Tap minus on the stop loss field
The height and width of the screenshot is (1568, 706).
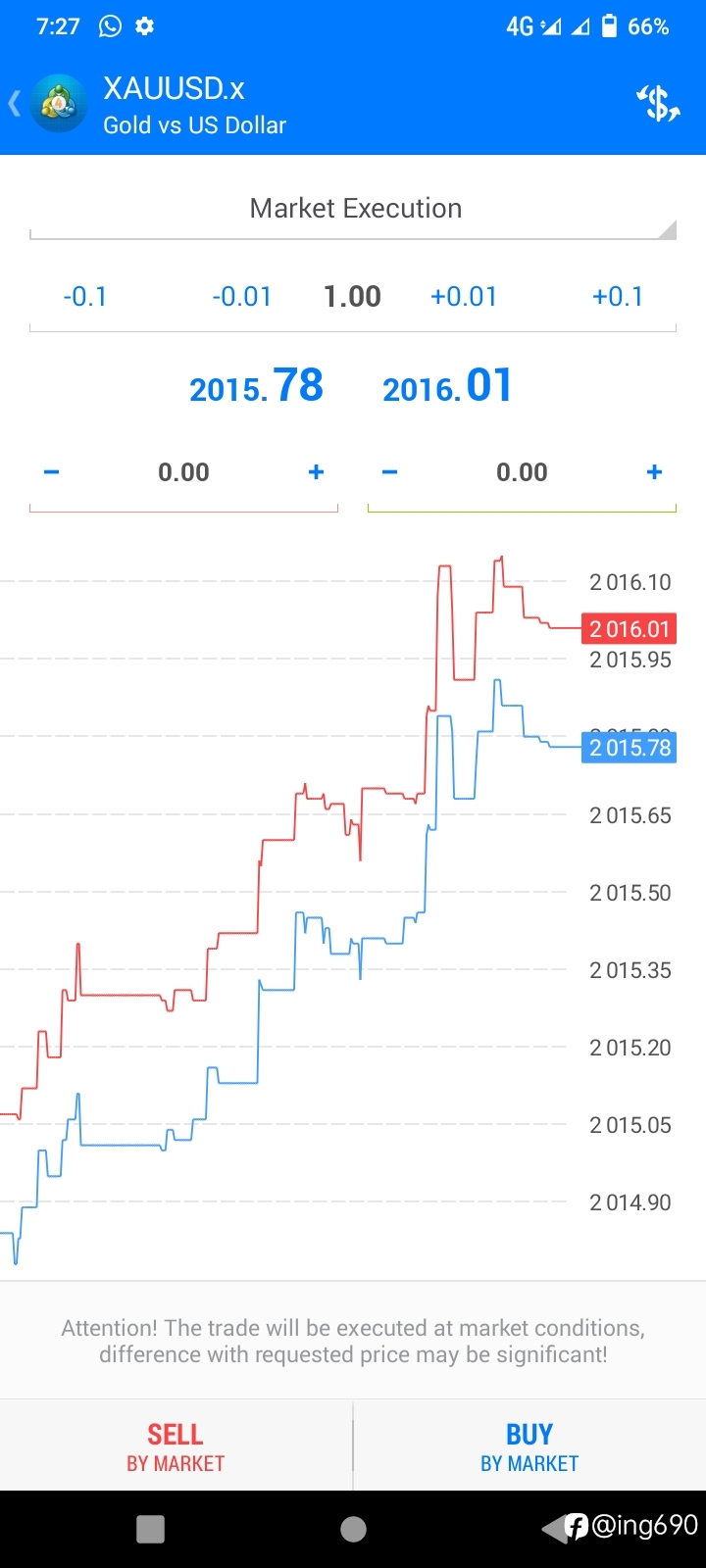click(x=52, y=472)
